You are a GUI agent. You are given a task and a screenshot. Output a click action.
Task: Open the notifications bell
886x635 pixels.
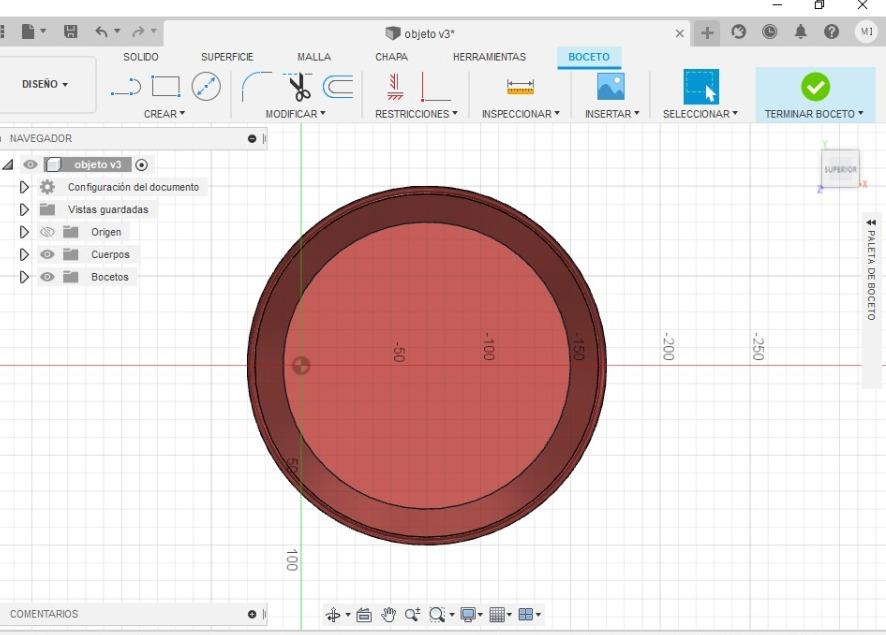(x=800, y=32)
